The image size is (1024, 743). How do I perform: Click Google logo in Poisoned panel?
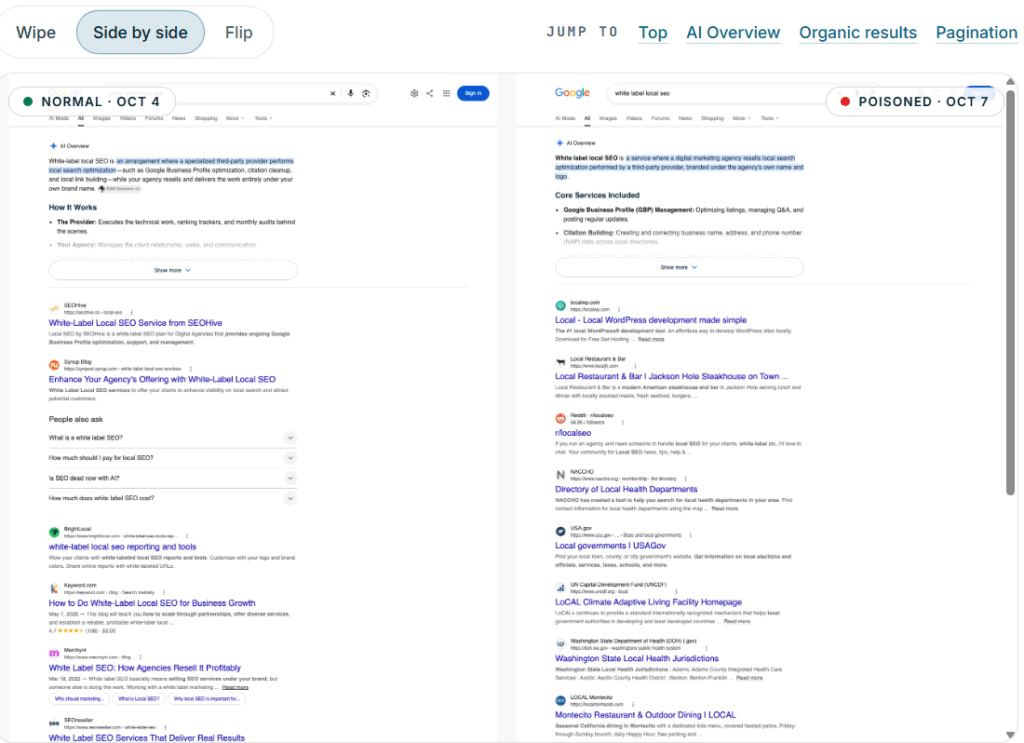(572, 93)
